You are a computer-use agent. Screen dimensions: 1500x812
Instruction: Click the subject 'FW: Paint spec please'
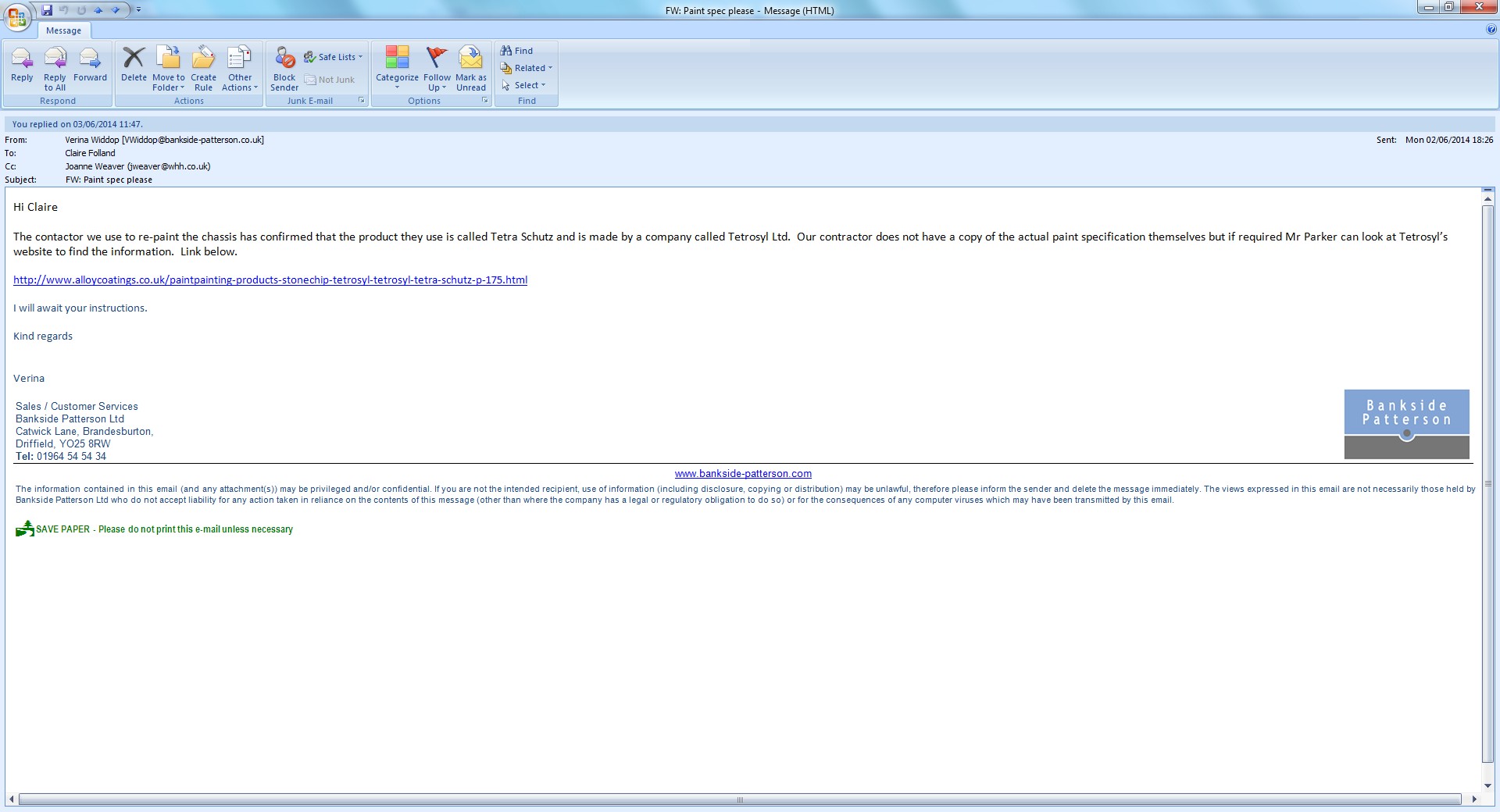coord(109,180)
